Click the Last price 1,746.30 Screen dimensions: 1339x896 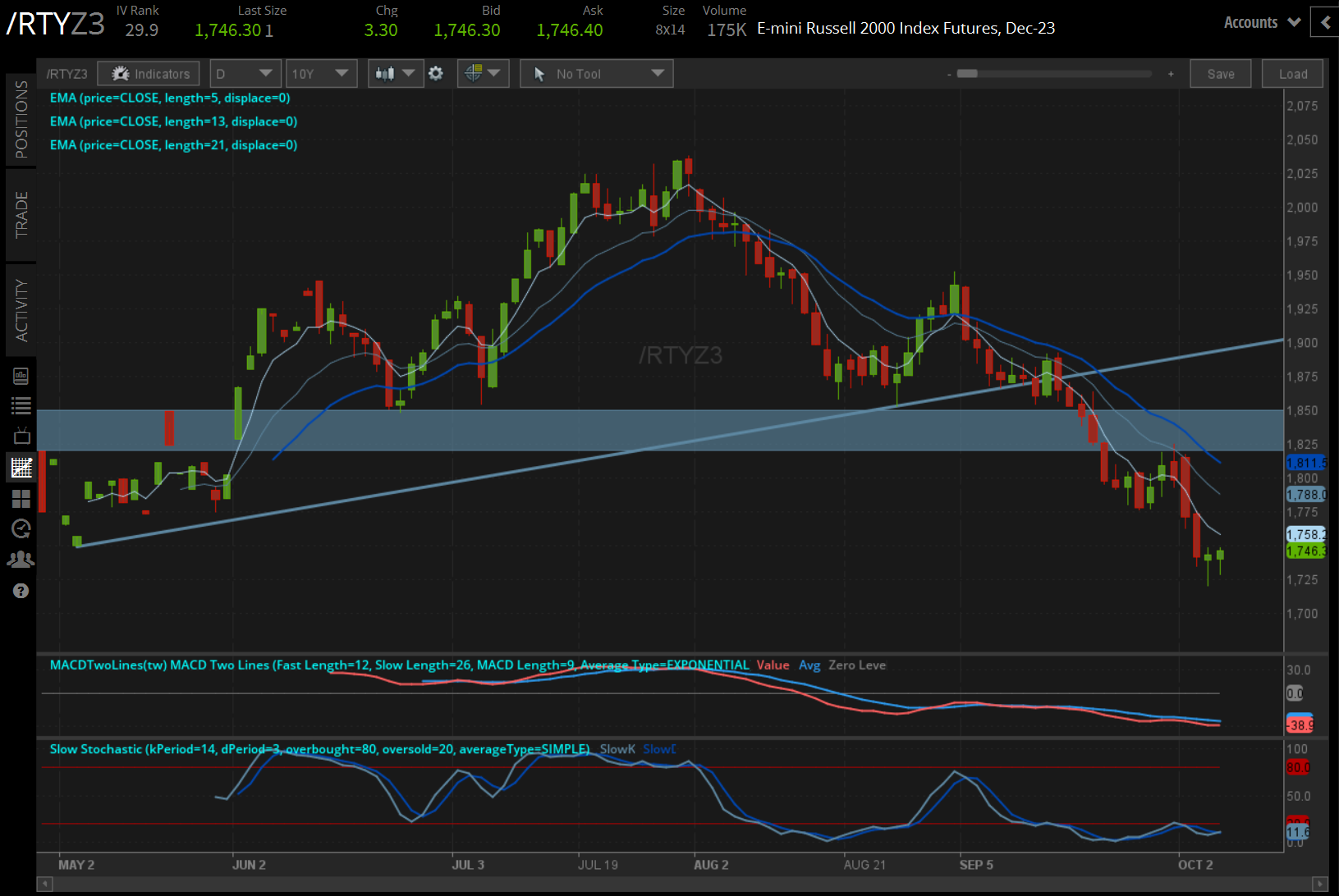click(x=228, y=30)
